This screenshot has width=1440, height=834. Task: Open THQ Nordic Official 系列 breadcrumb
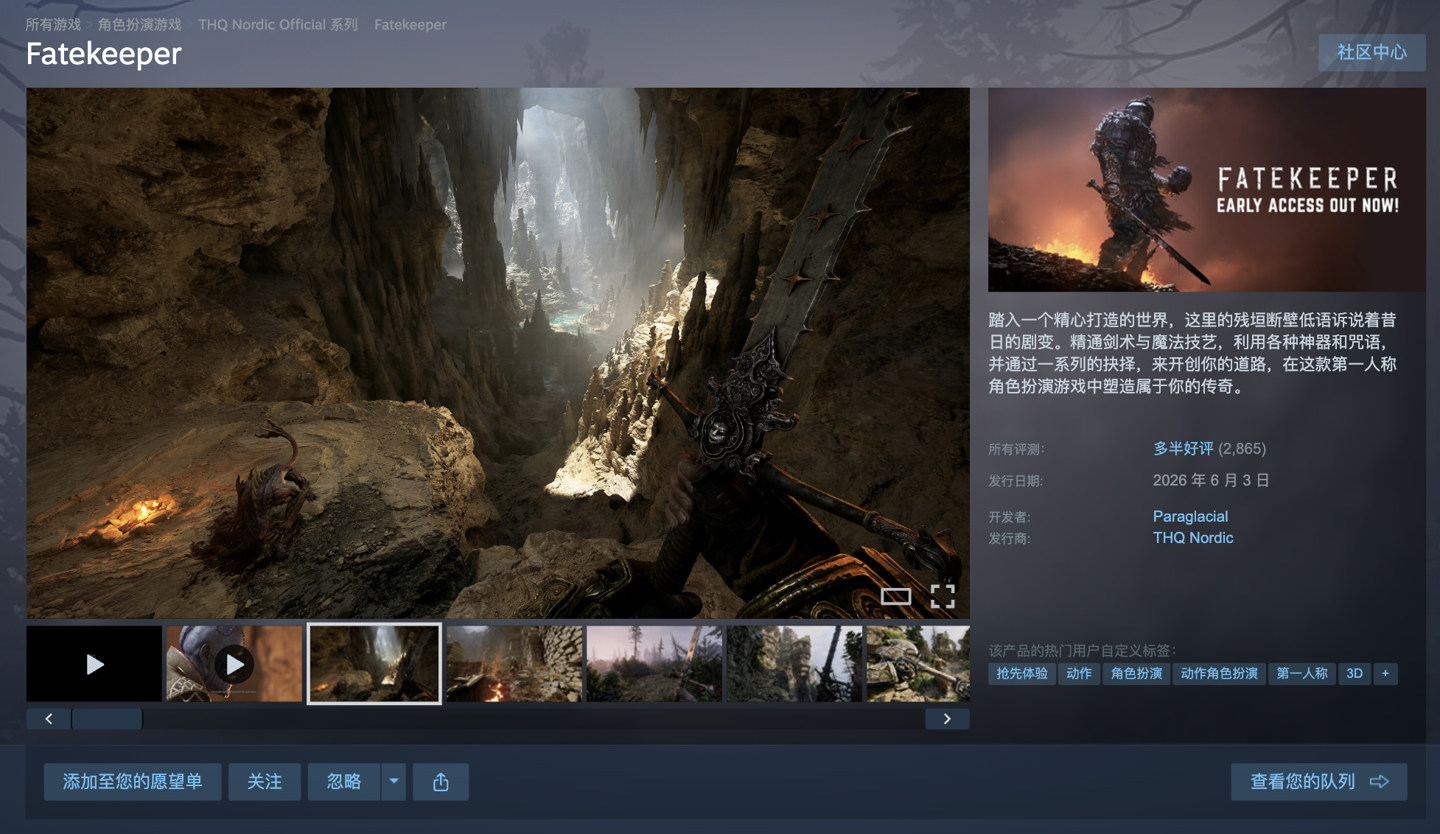[278, 24]
